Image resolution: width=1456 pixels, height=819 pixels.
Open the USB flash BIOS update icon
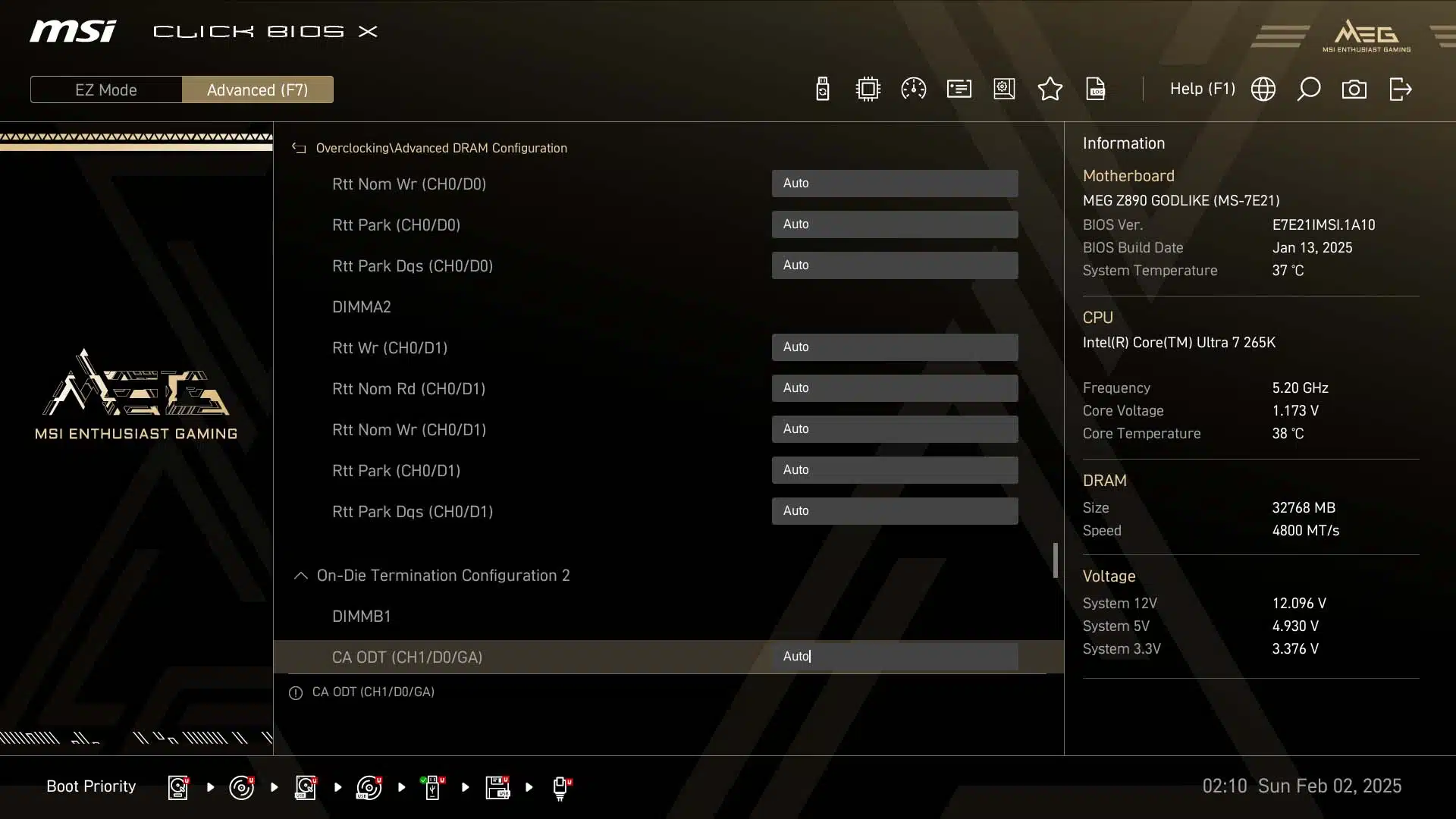pyautogui.click(x=822, y=89)
